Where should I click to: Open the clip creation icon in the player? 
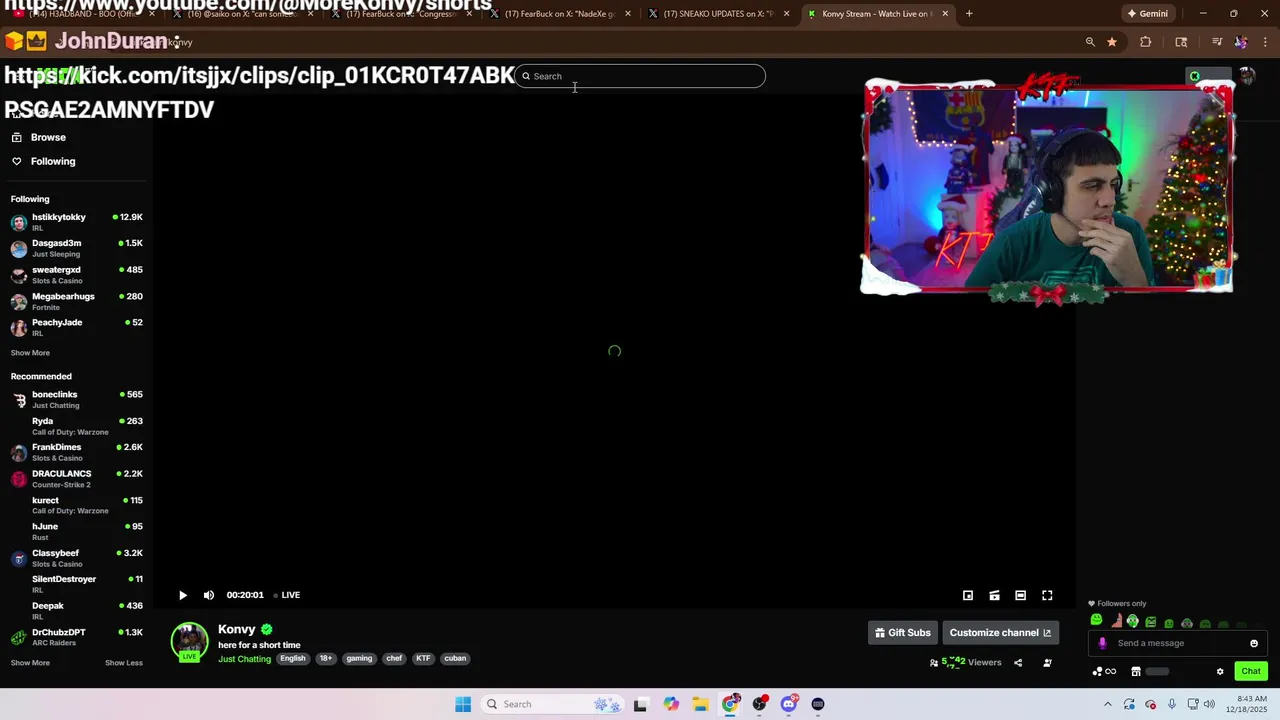(x=994, y=595)
